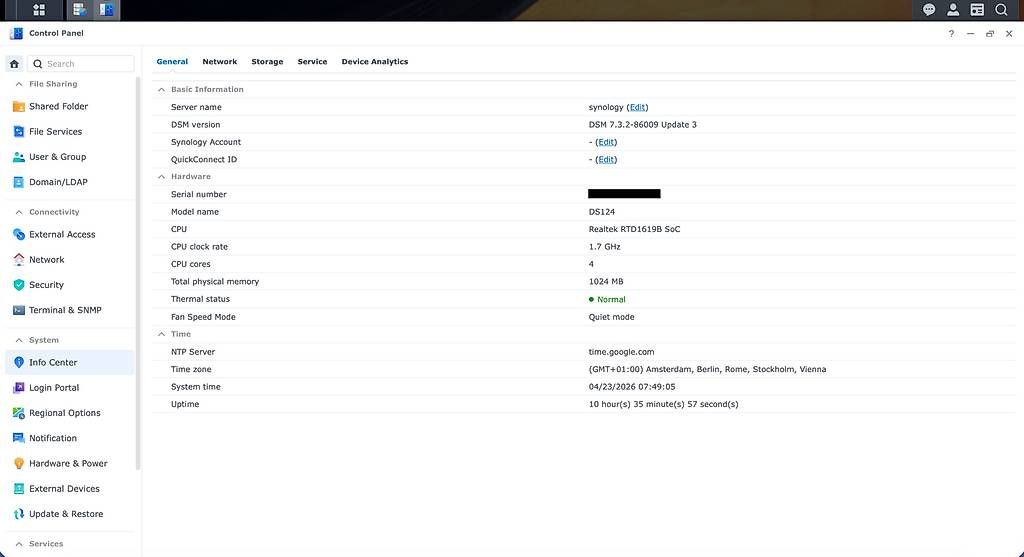
Task: Open the DSM Main Menu grid icon
Action: pyautogui.click(x=39, y=10)
